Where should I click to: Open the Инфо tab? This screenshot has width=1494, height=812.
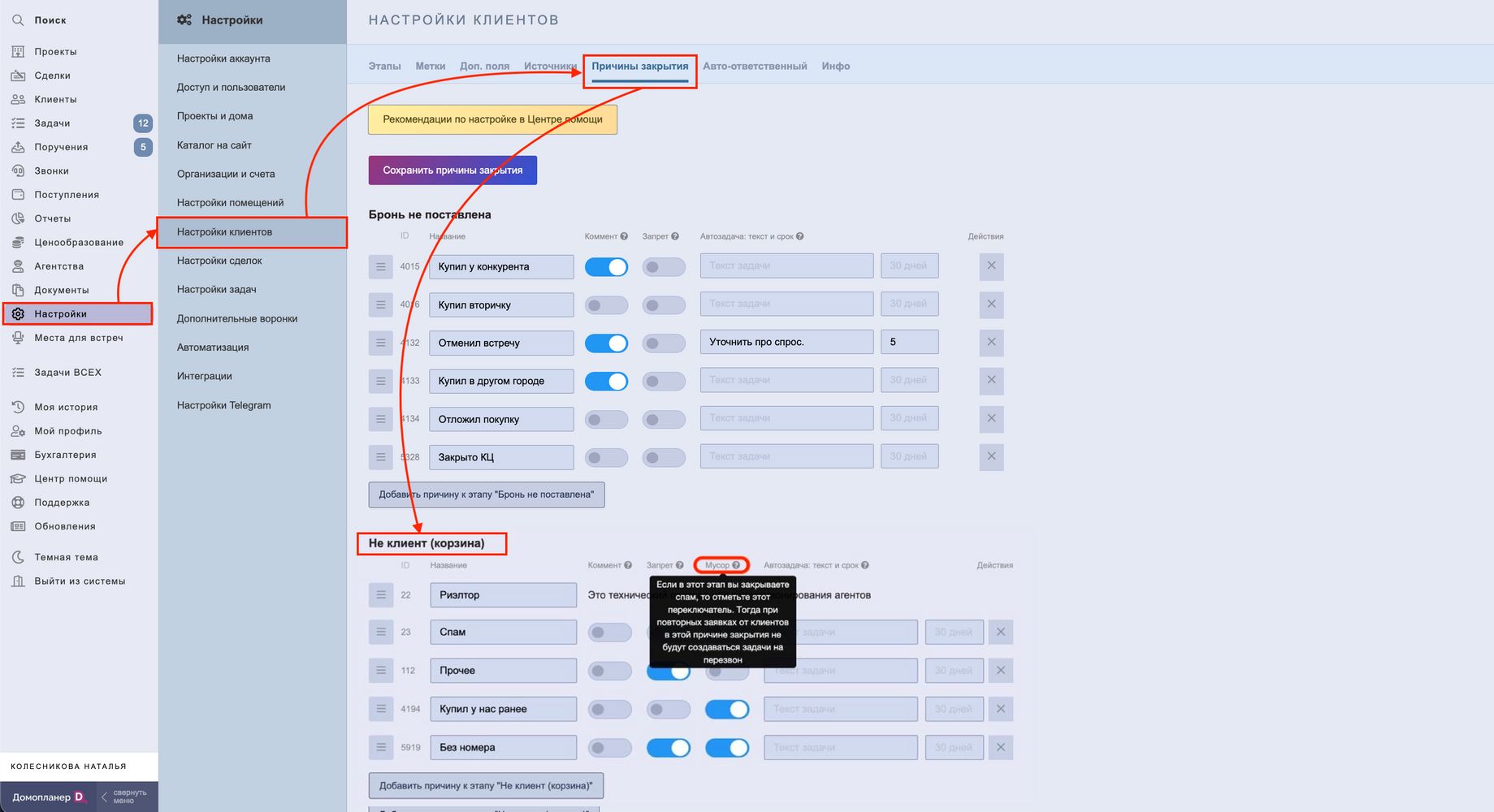tap(836, 67)
